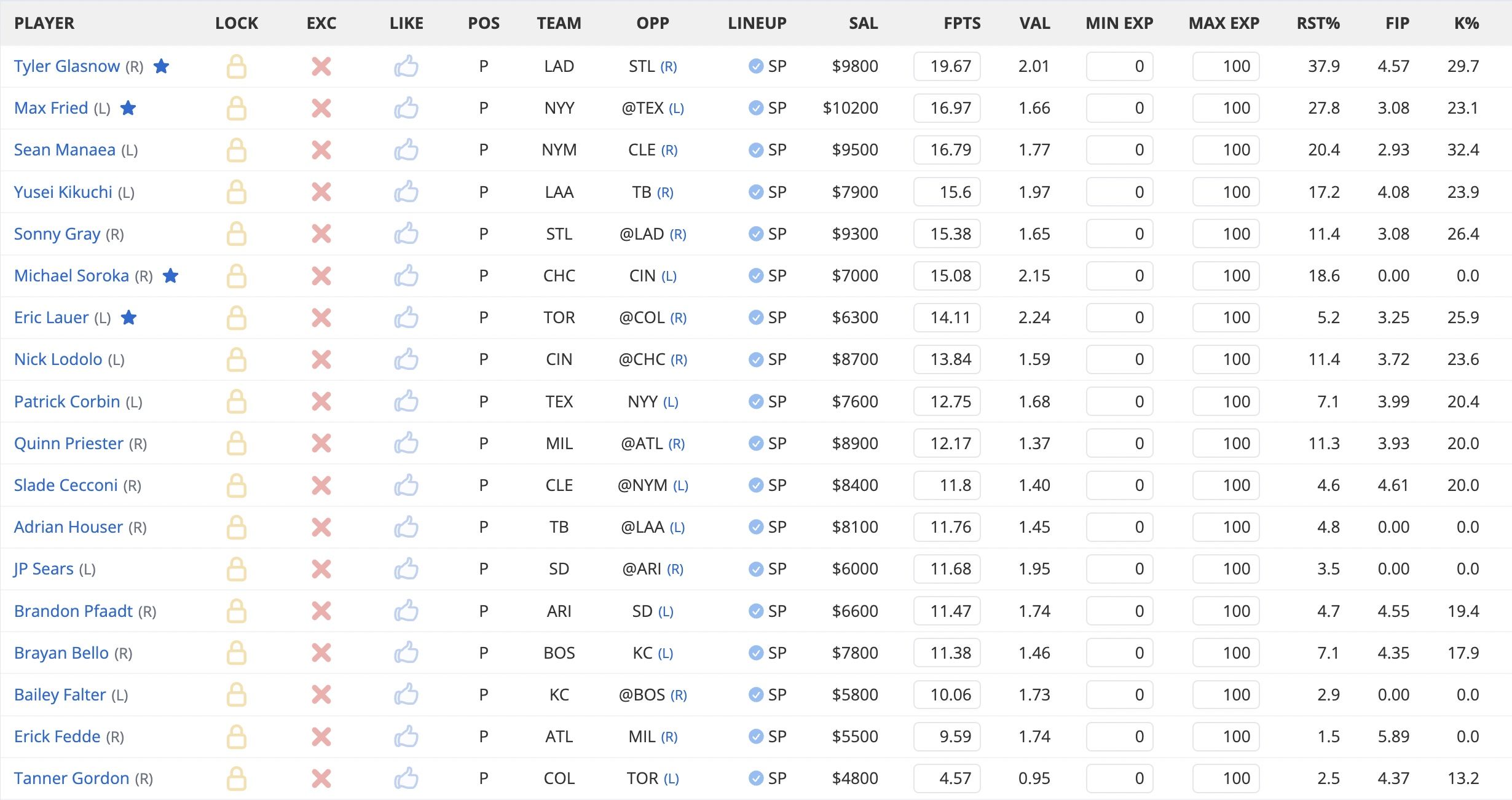Sort by MIN EXP column header
Screen dimensions: 1512x800
point(1119,23)
